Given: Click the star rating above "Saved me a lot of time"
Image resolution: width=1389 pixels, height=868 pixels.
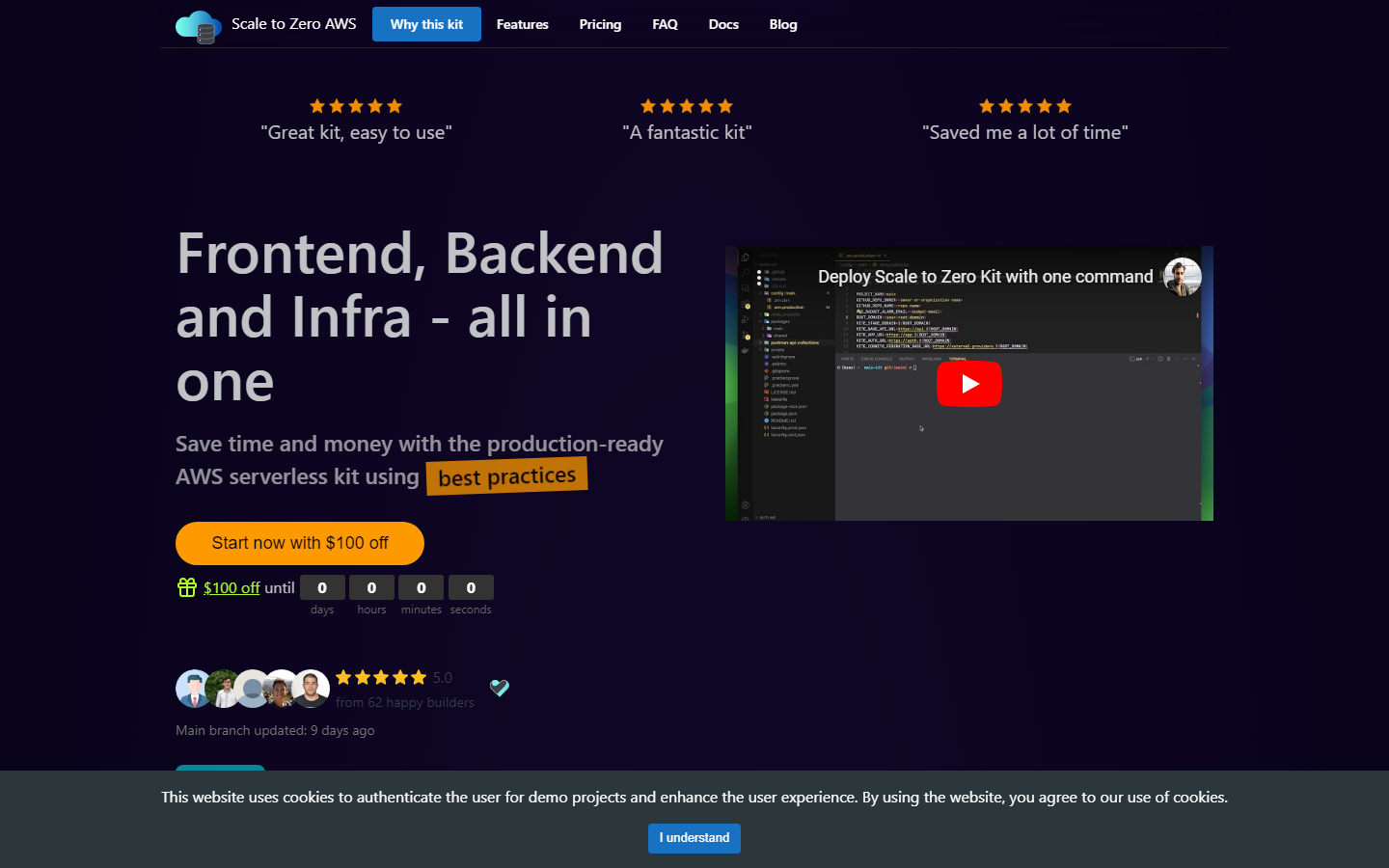Looking at the screenshot, I should click(x=1025, y=106).
